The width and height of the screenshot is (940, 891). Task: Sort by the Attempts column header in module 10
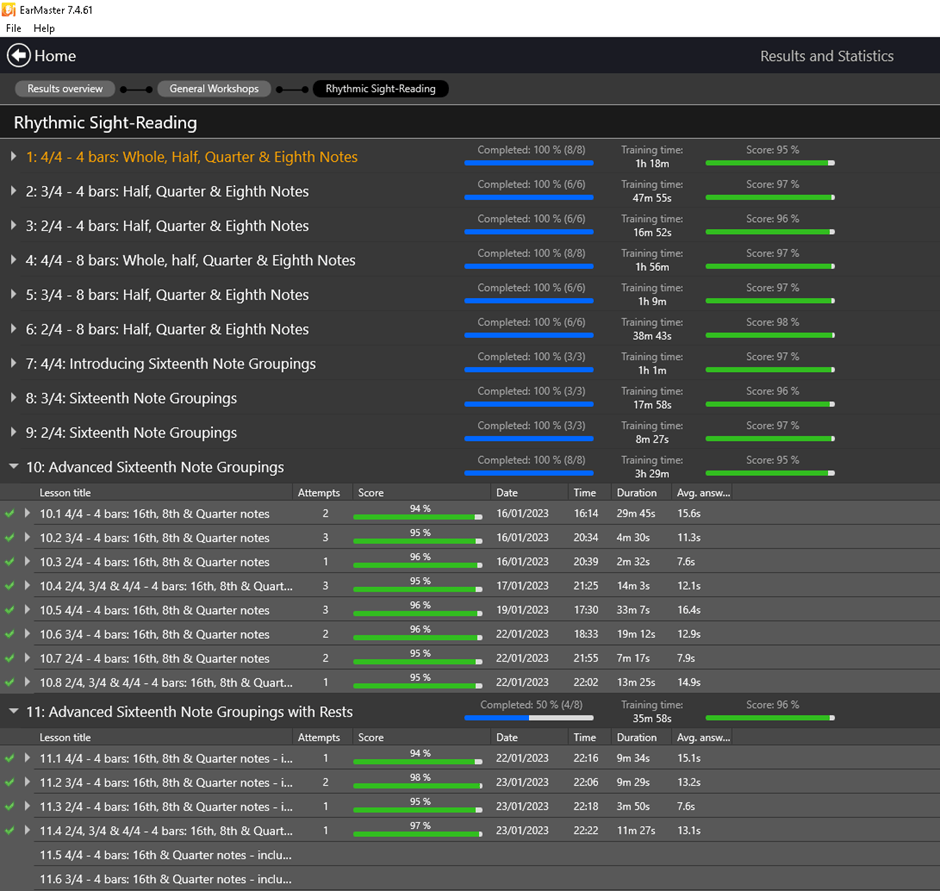(319, 493)
